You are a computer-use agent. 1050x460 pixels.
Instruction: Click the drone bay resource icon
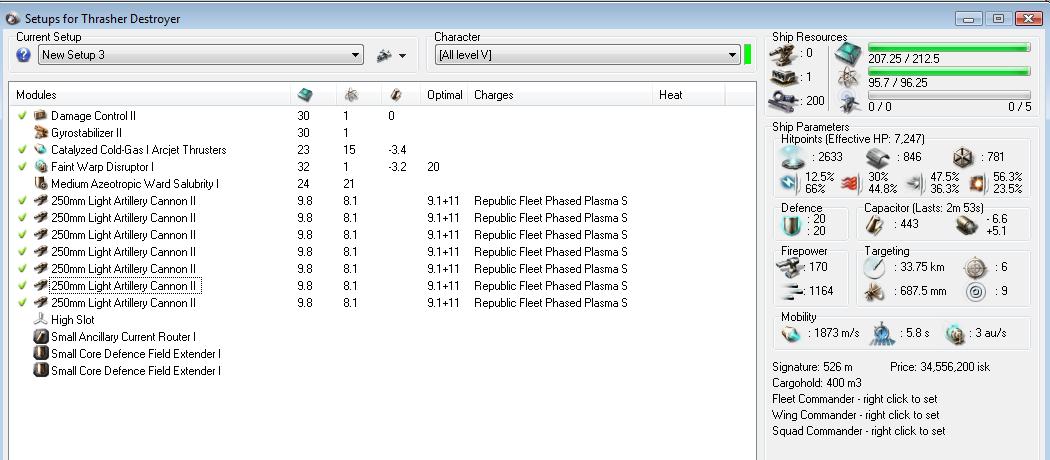[848, 102]
